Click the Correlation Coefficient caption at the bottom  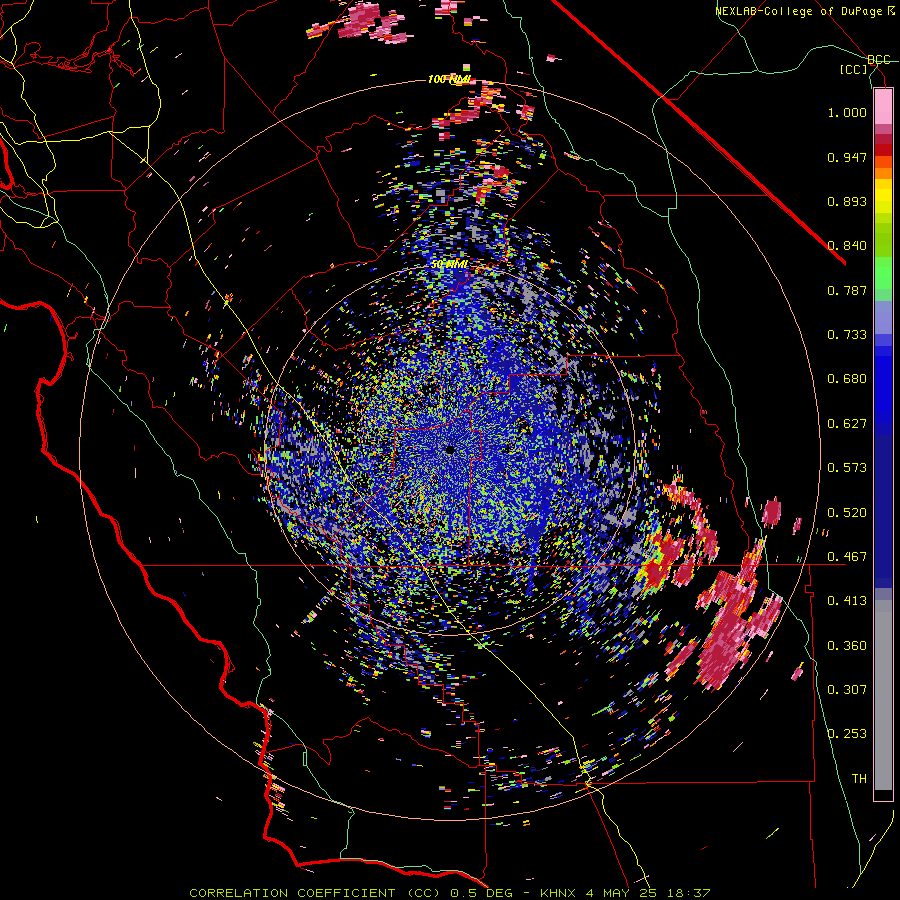click(449, 893)
